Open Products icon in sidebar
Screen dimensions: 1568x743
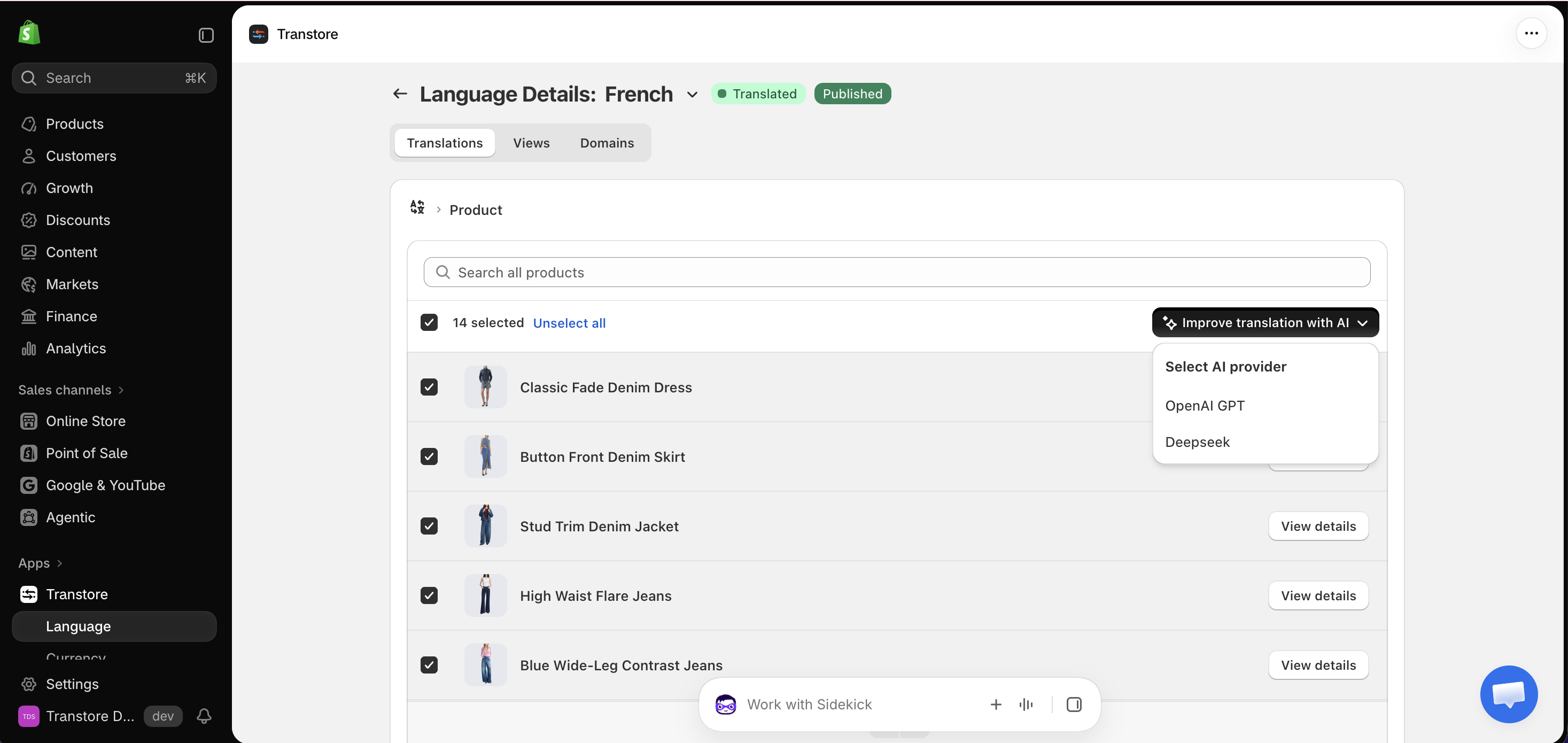29,123
